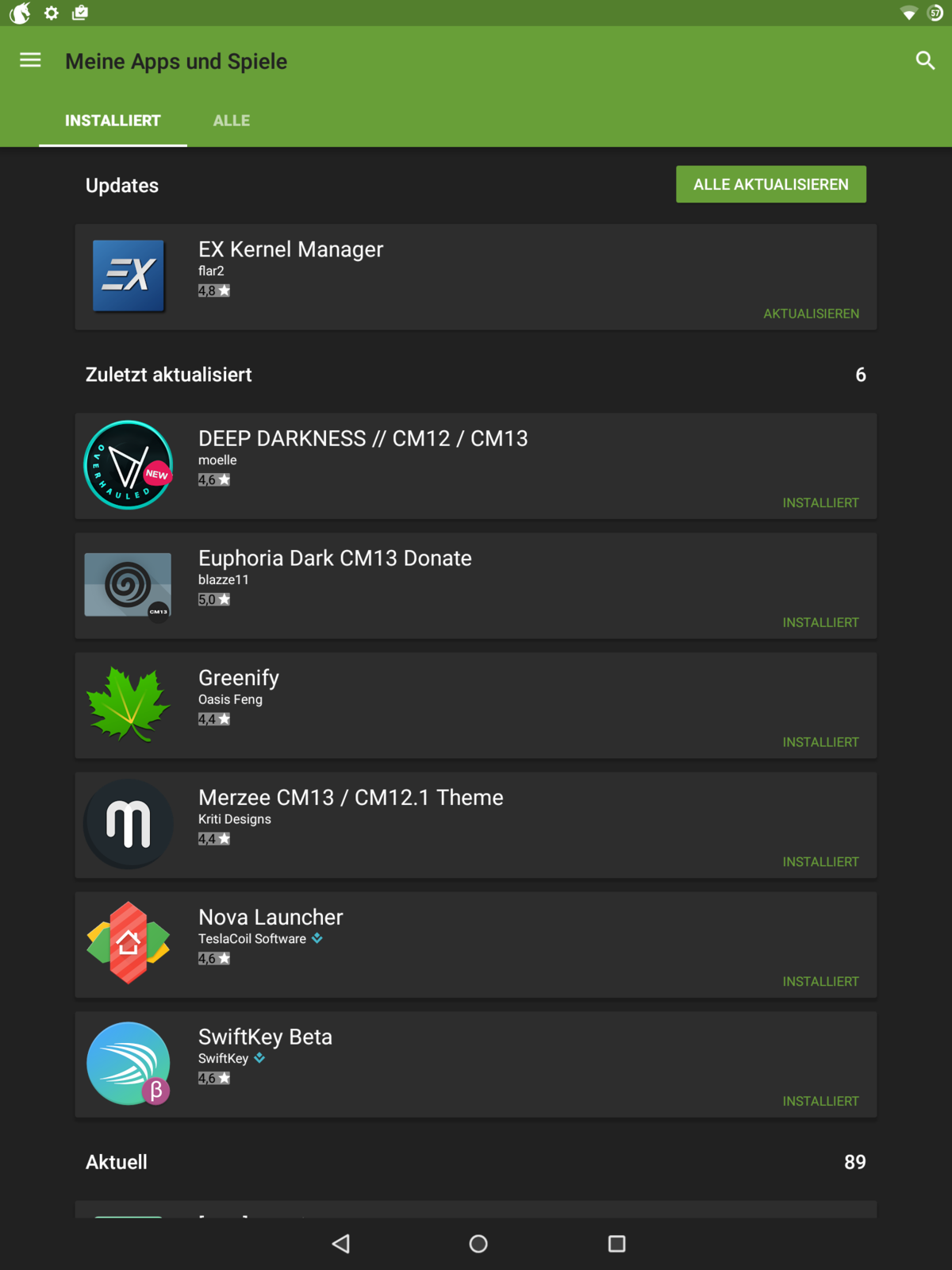Tap the Greenify maple leaf icon
The height and width of the screenshot is (1270, 952).
click(129, 705)
